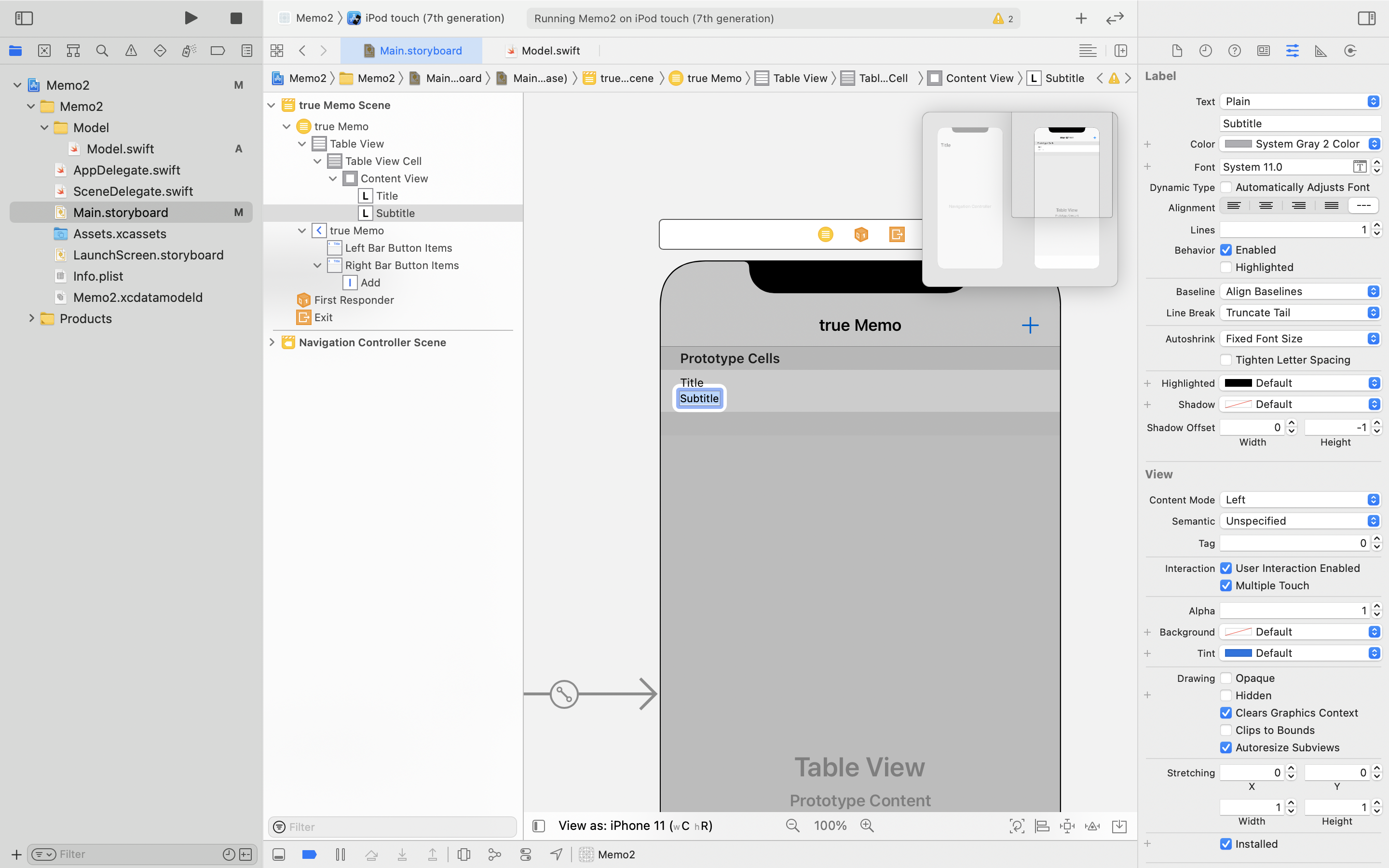The height and width of the screenshot is (868, 1389).
Task: Toggle Automatically Adjusts Font checkbox
Action: [1226, 187]
